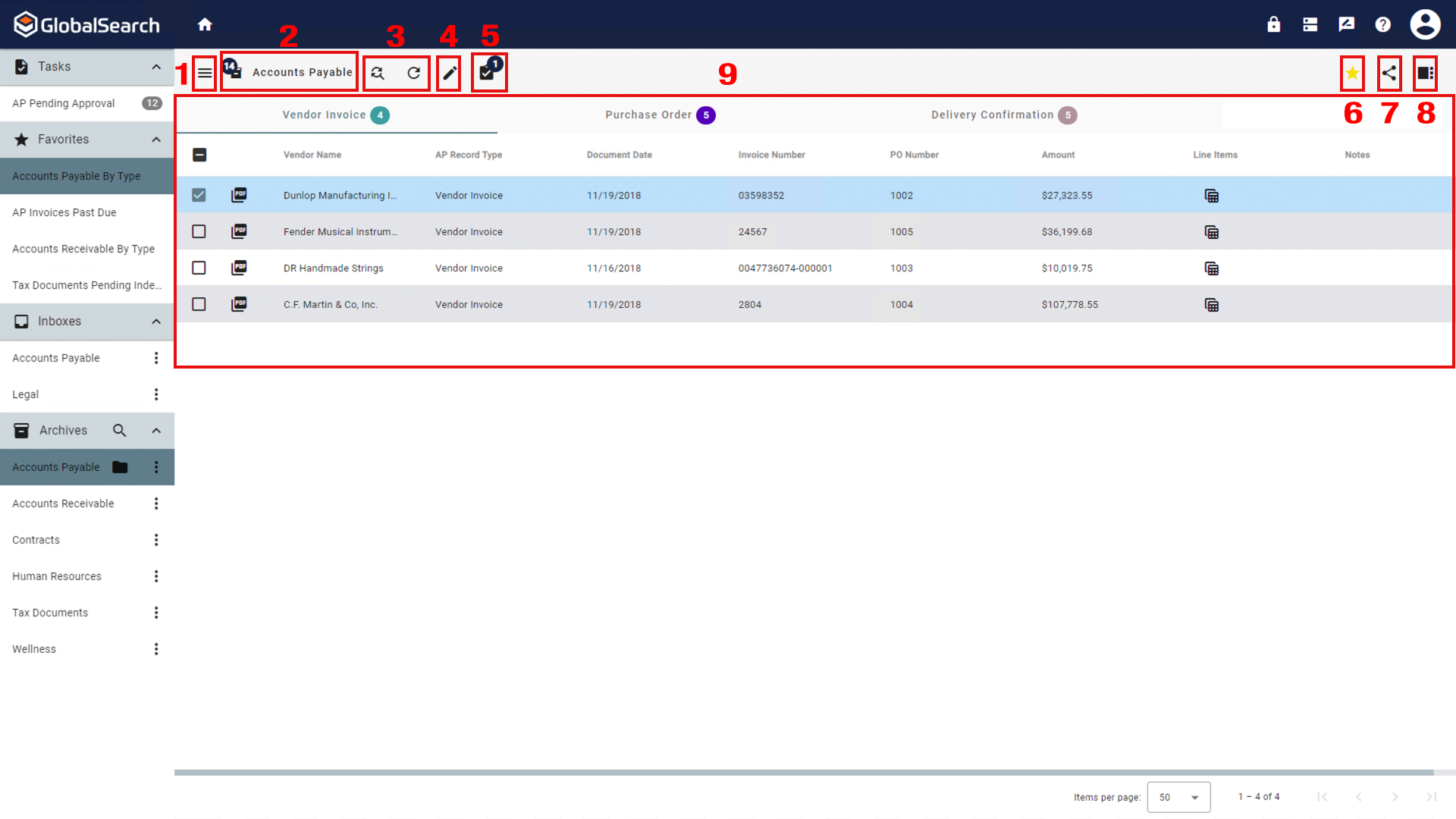The image size is (1456, 819).
Task: Click the select-all checkbox in the header
Action: 199,155
